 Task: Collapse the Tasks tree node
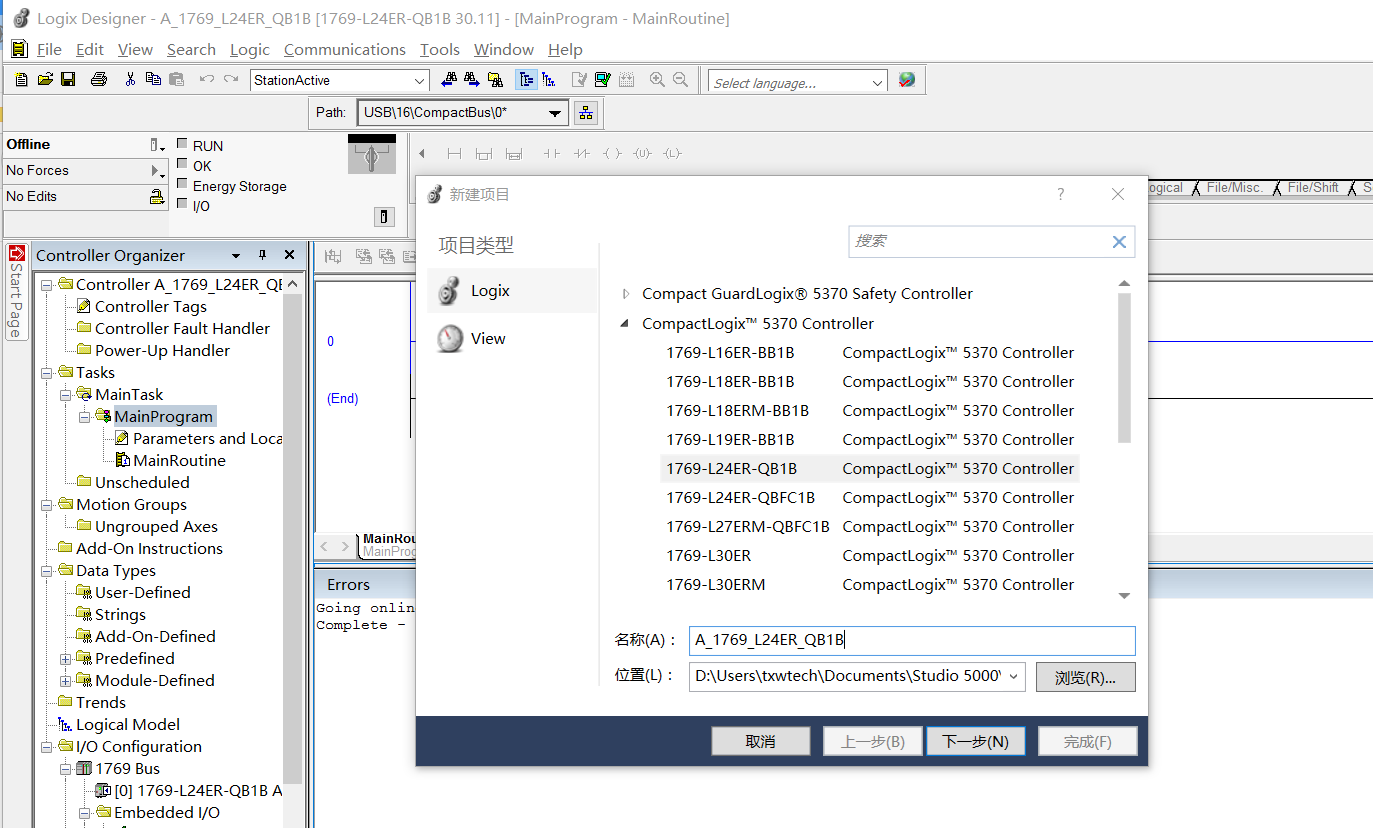pos(47,373)
